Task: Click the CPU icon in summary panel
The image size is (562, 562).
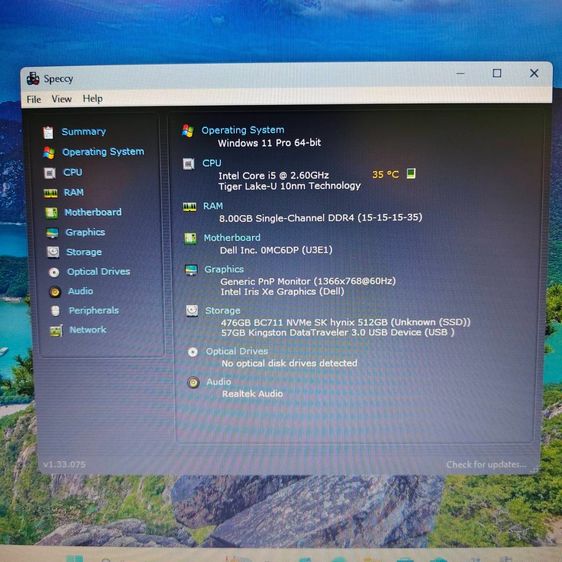Action: (188, 164)
